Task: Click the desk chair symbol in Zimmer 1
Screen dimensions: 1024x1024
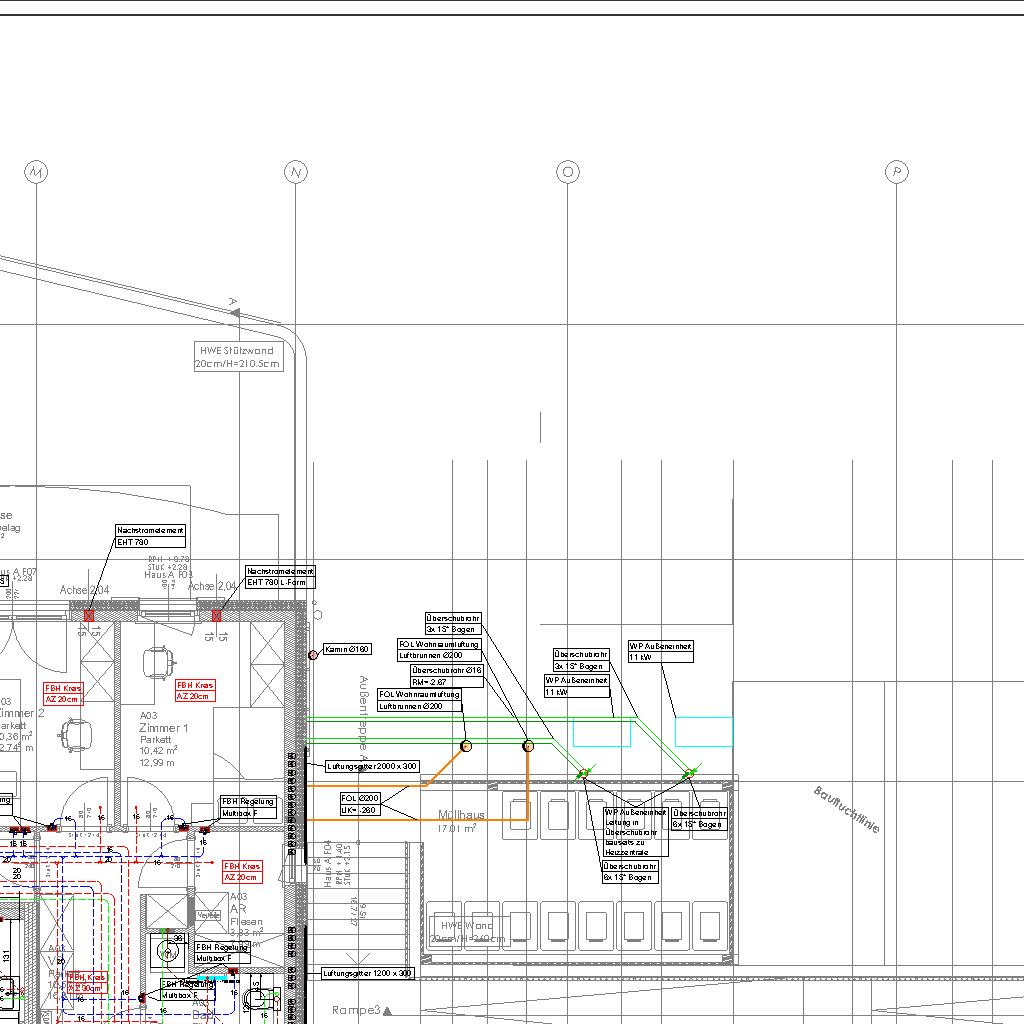Action: coord(159,660)
